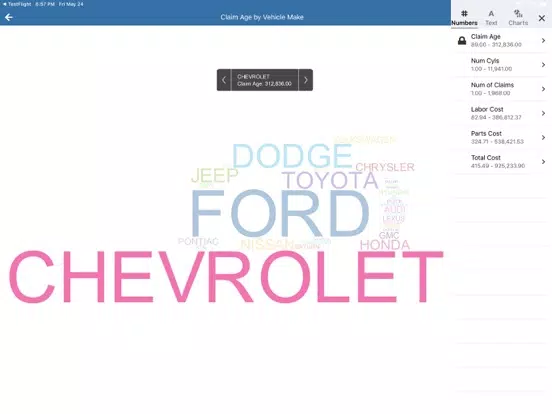Select the CHEVROLET word in cloud

click(x=226, y=277)
